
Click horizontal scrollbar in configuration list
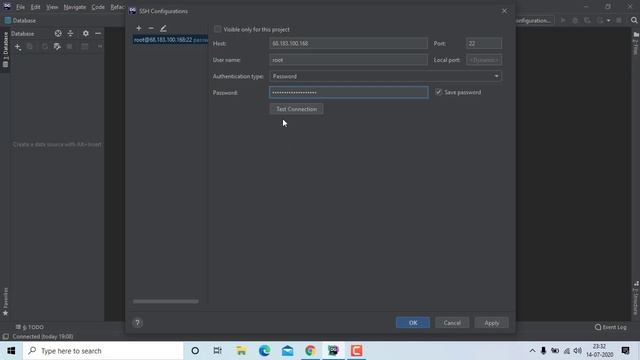tap(166, 302)
